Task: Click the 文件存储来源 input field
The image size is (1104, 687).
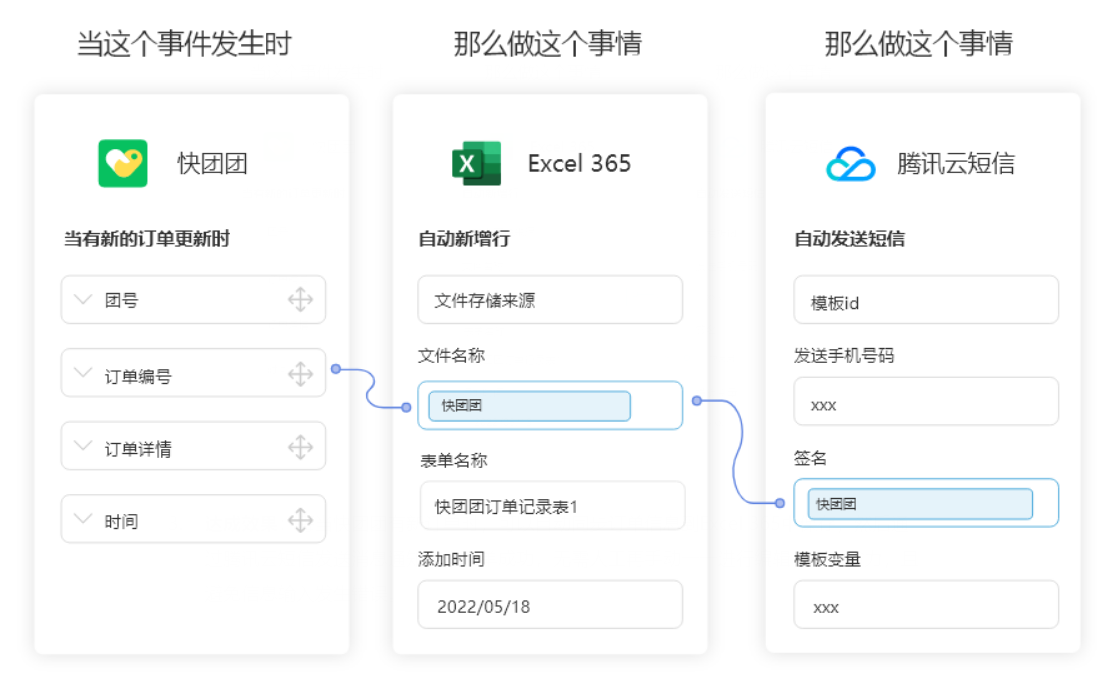Action: coord(550,300)
